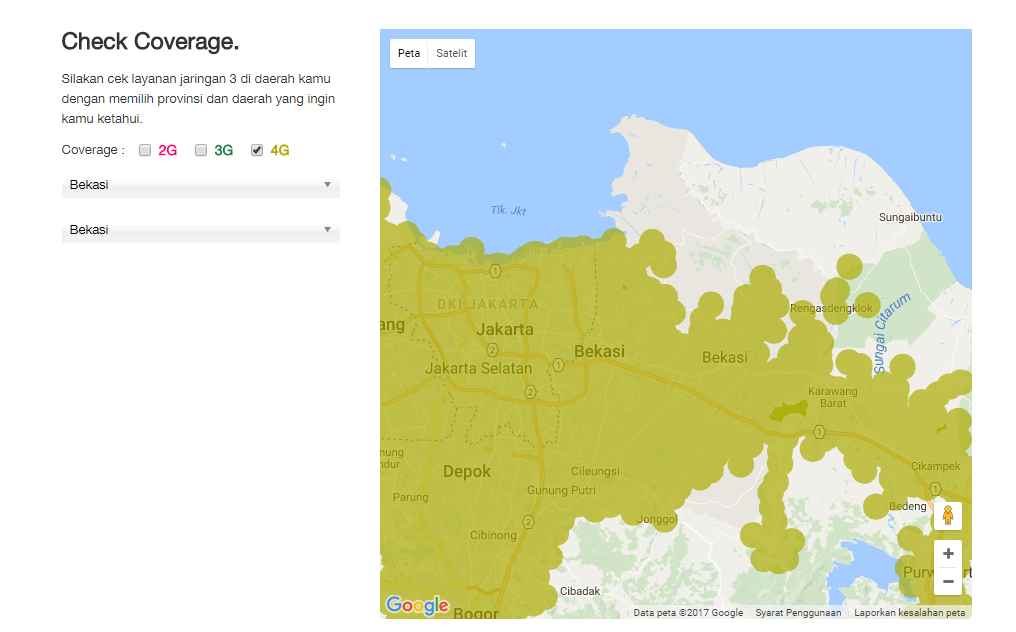
Task: Uncheck the 4G coverage checkbox
Action: 257,150
